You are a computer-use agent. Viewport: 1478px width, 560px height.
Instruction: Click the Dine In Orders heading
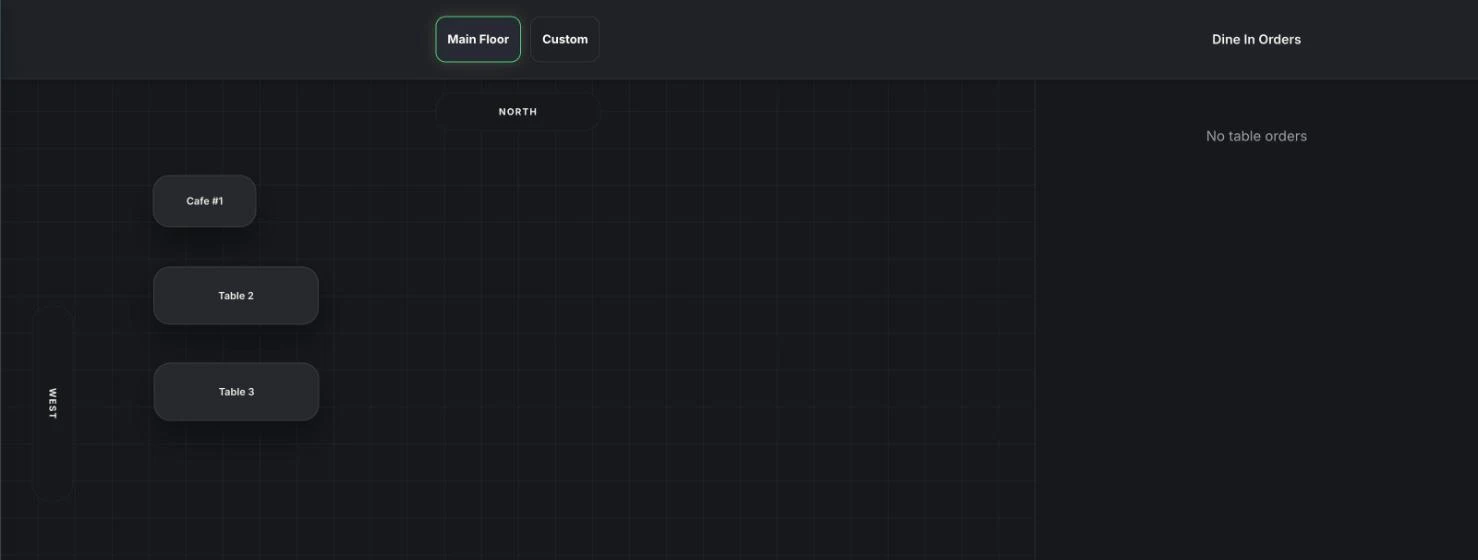(x=1256, y=39)
